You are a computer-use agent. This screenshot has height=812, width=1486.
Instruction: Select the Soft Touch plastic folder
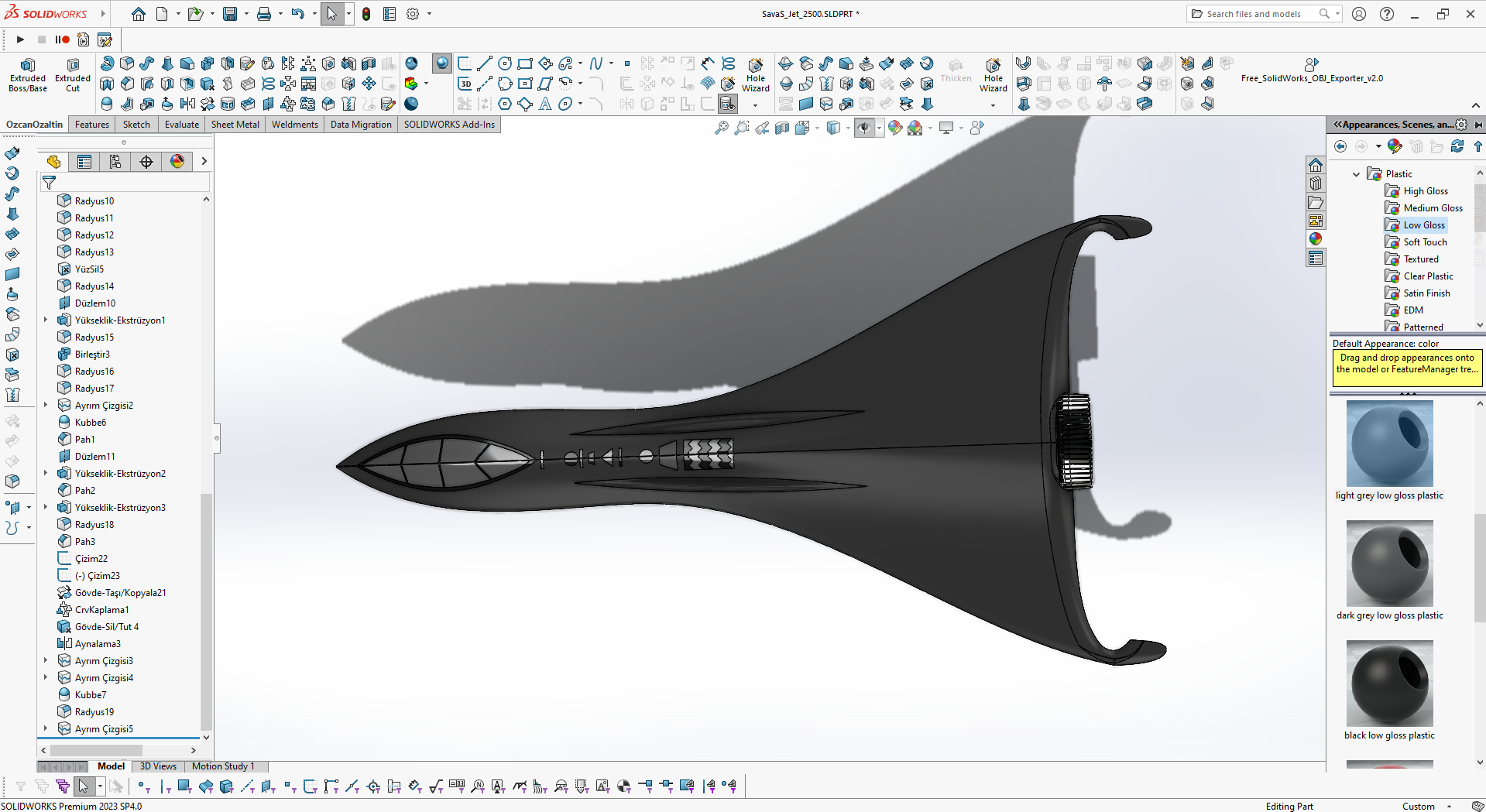(x=1416, y=242)
